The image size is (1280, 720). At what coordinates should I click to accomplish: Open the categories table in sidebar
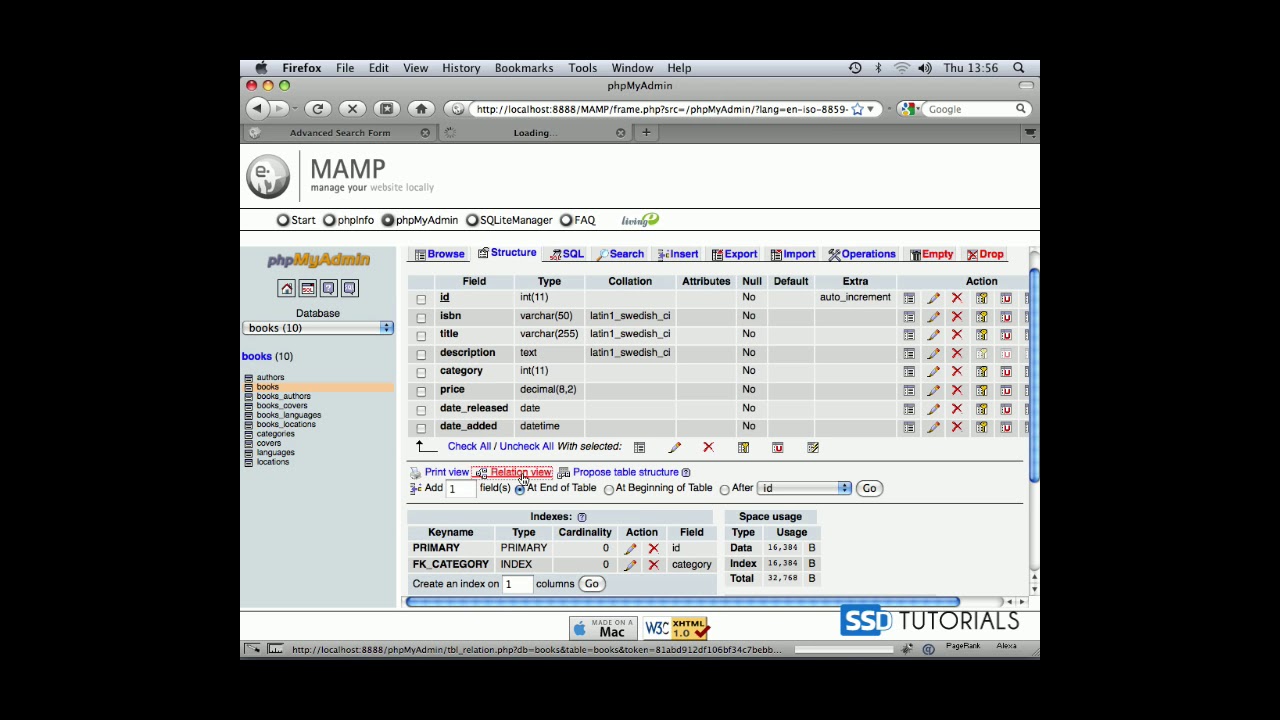[x=275, y=434]
